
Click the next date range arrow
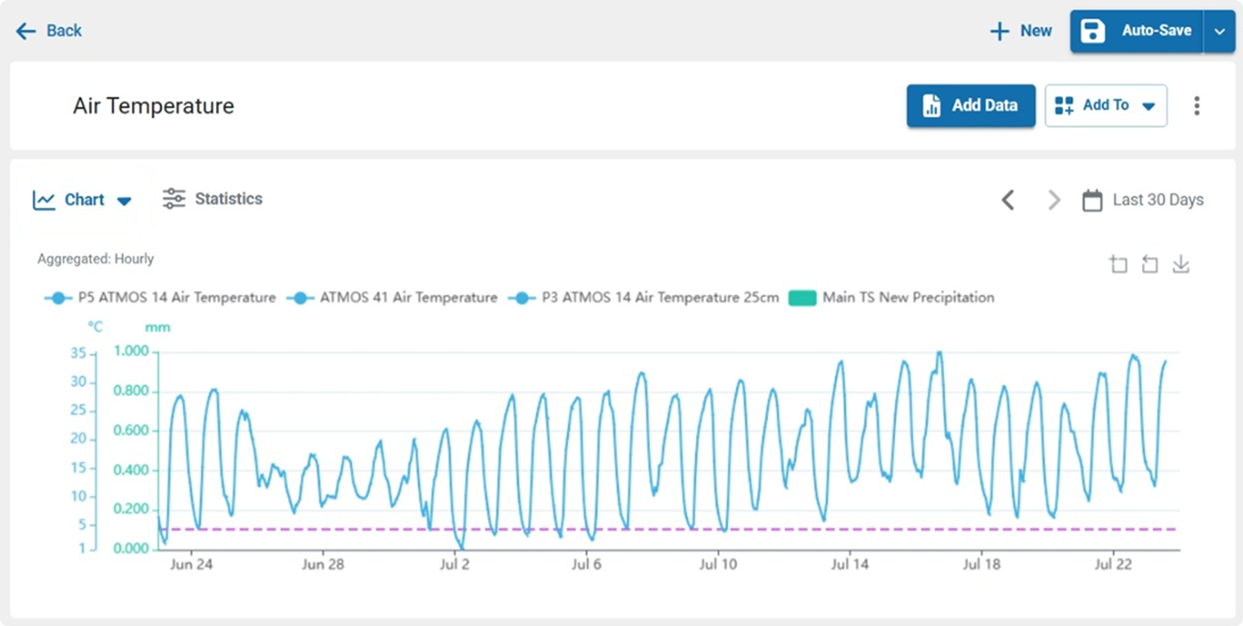coord(1054,200)
